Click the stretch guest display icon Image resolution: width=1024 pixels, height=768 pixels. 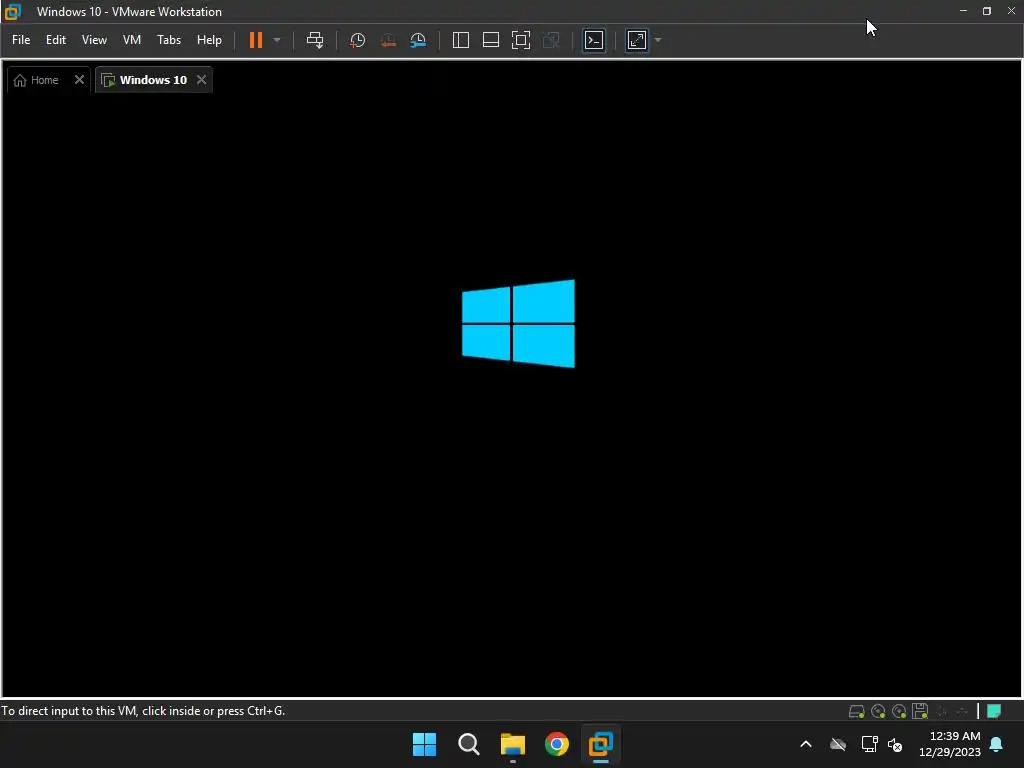pos(637,40)
